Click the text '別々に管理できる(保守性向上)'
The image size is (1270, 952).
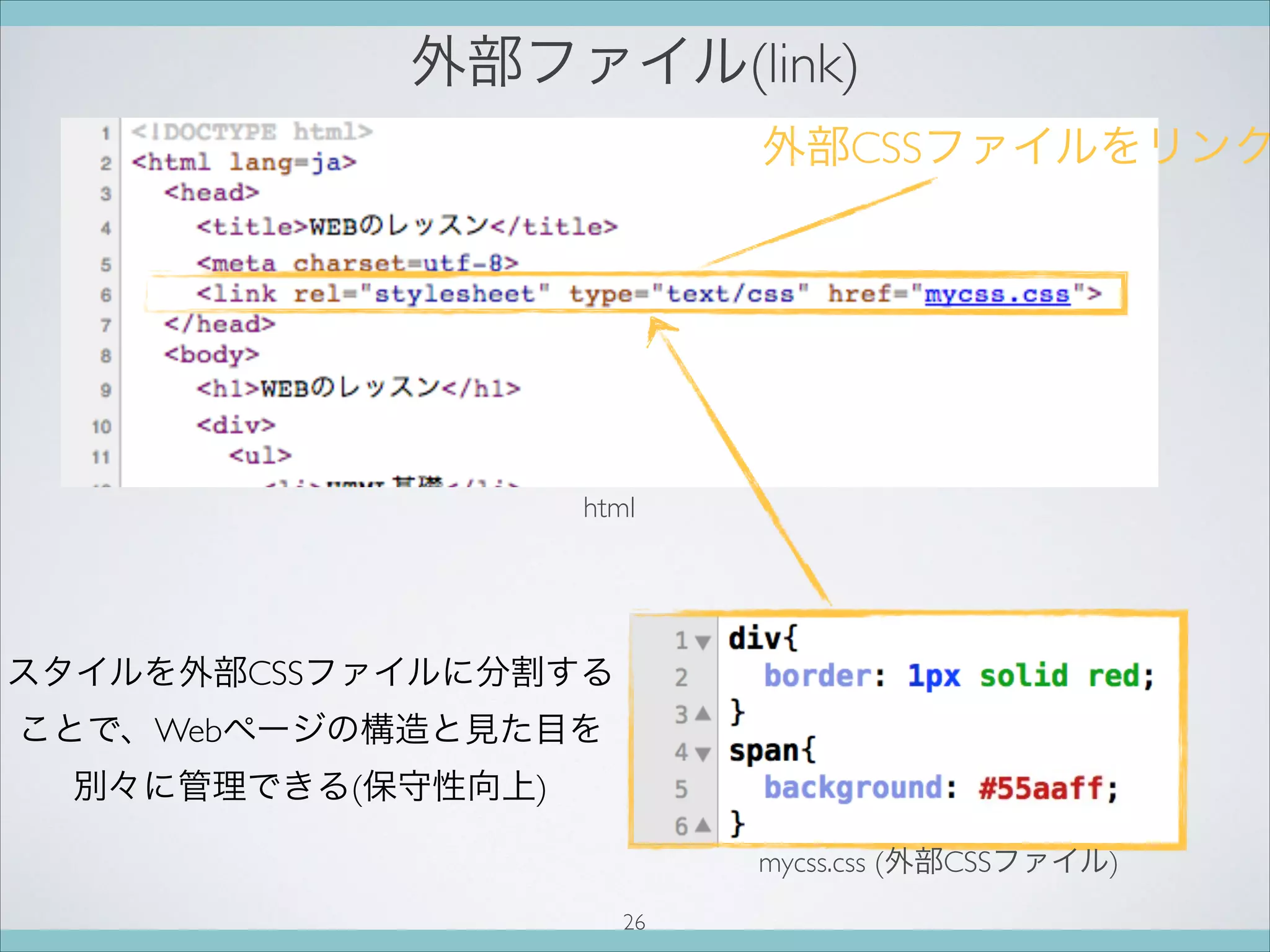(310, 786)
